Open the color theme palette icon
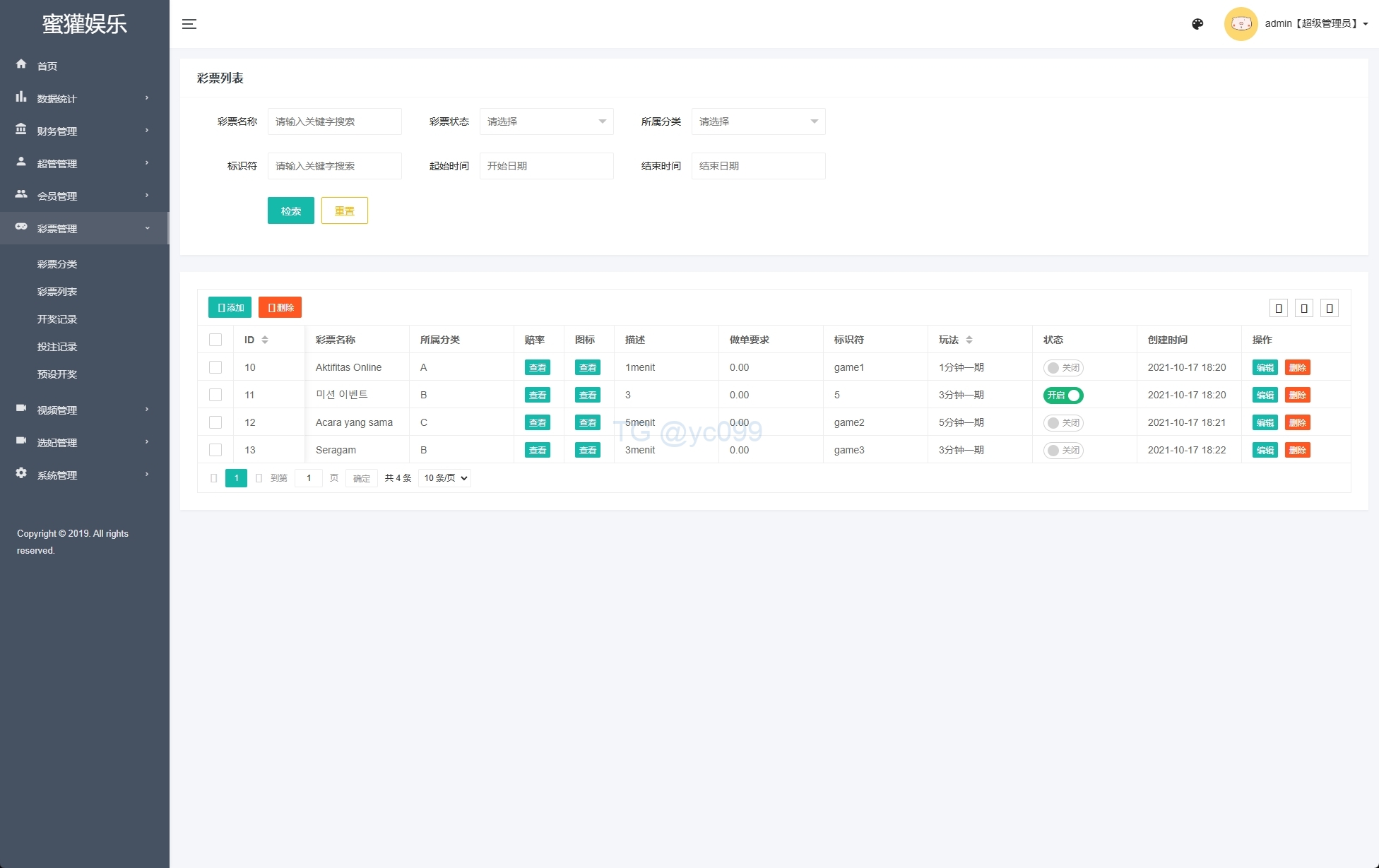1379x868 pixels. click(1197, 24)
